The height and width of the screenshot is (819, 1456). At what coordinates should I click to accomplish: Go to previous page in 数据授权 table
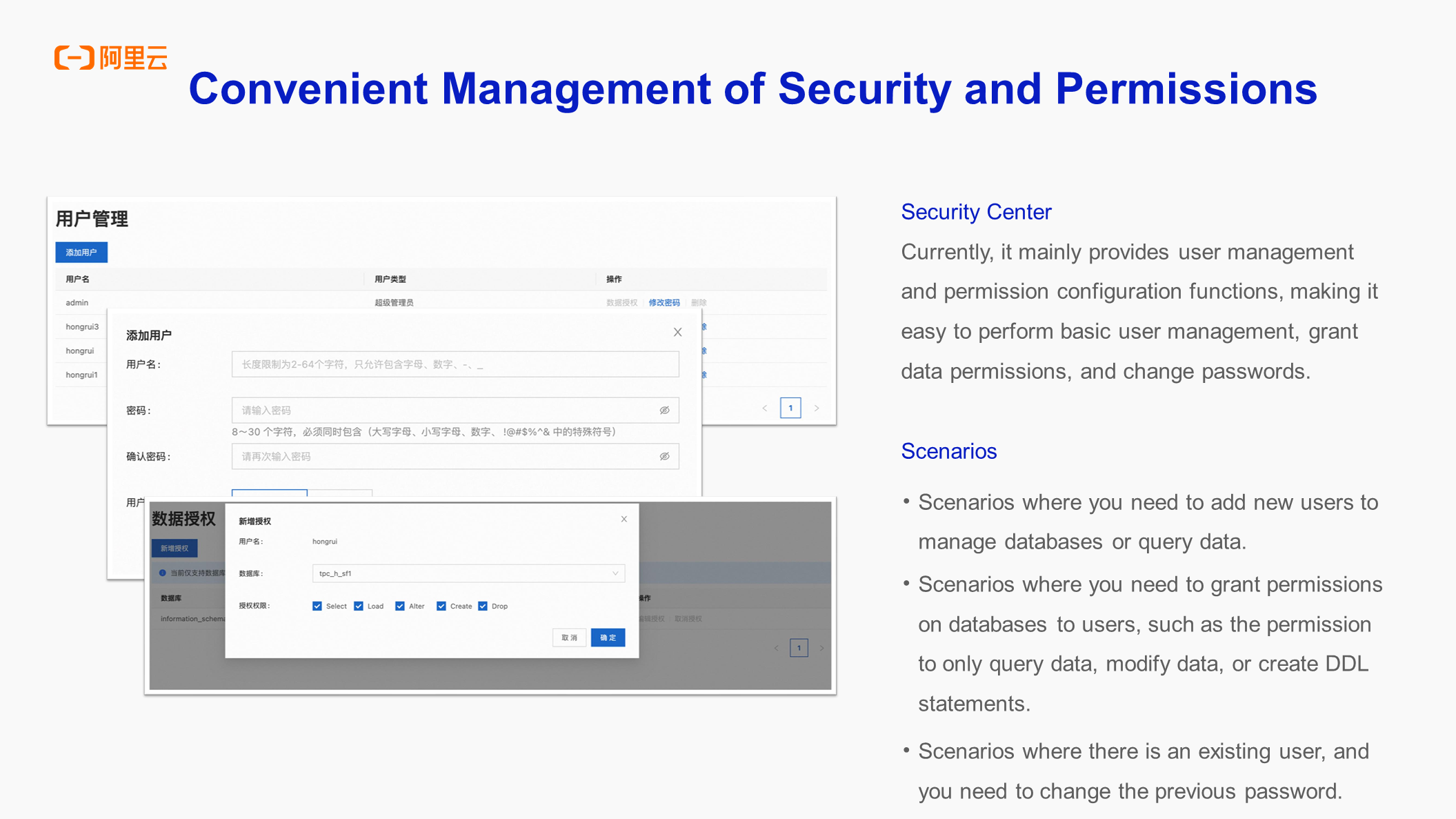point(777,648)
